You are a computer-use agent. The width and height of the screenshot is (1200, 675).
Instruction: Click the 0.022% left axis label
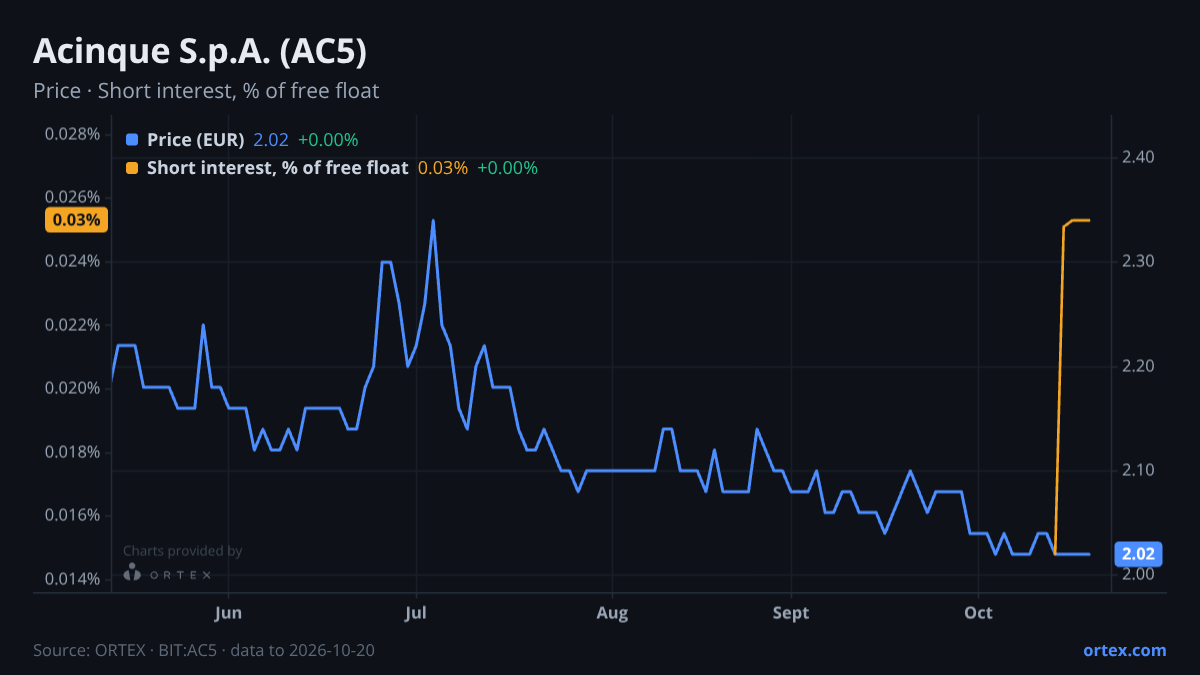(x=72, y=325)
